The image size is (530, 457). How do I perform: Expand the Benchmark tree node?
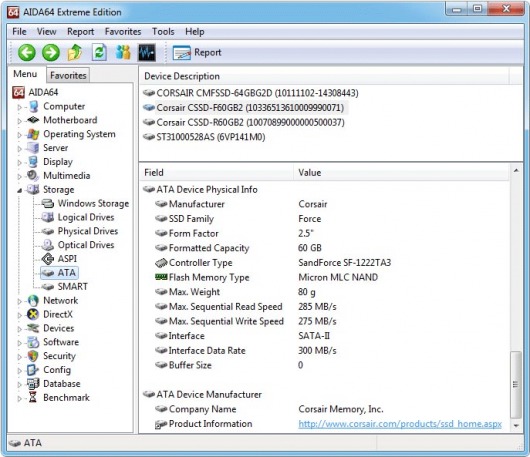[x=19, y=398]
